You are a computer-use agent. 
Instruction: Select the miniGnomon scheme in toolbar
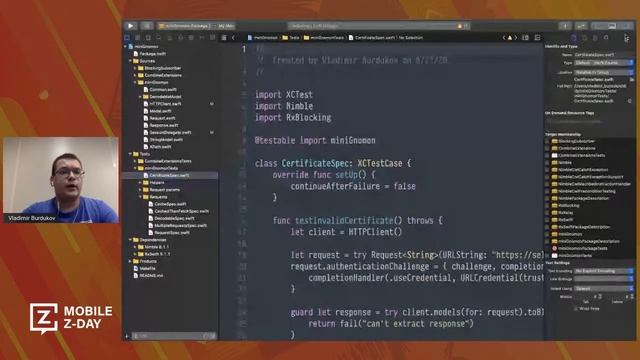(x=184, y=26)
